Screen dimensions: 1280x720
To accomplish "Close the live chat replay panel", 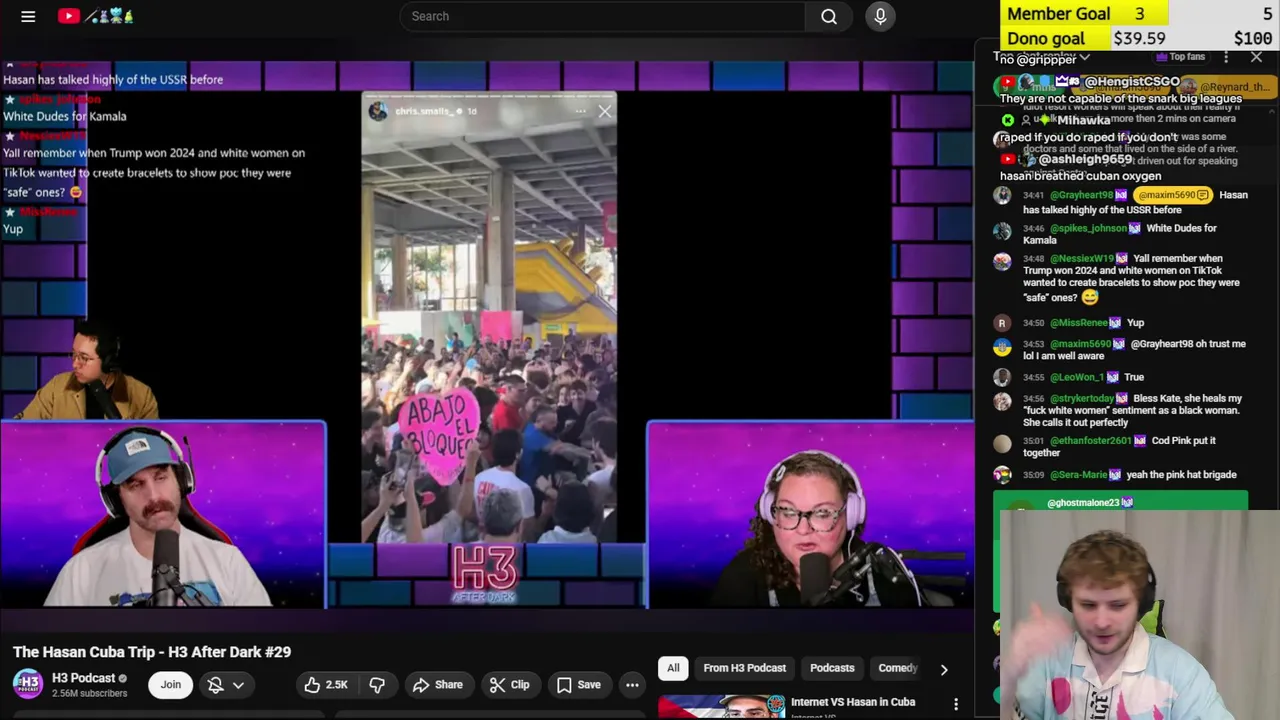I will (x=1256, y=57).
